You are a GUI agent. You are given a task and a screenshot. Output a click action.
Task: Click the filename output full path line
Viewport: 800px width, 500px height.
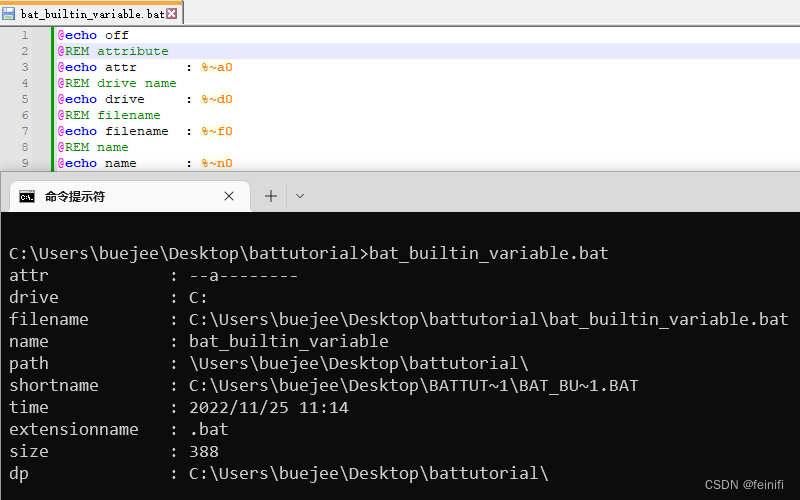[x=488, y=320]
